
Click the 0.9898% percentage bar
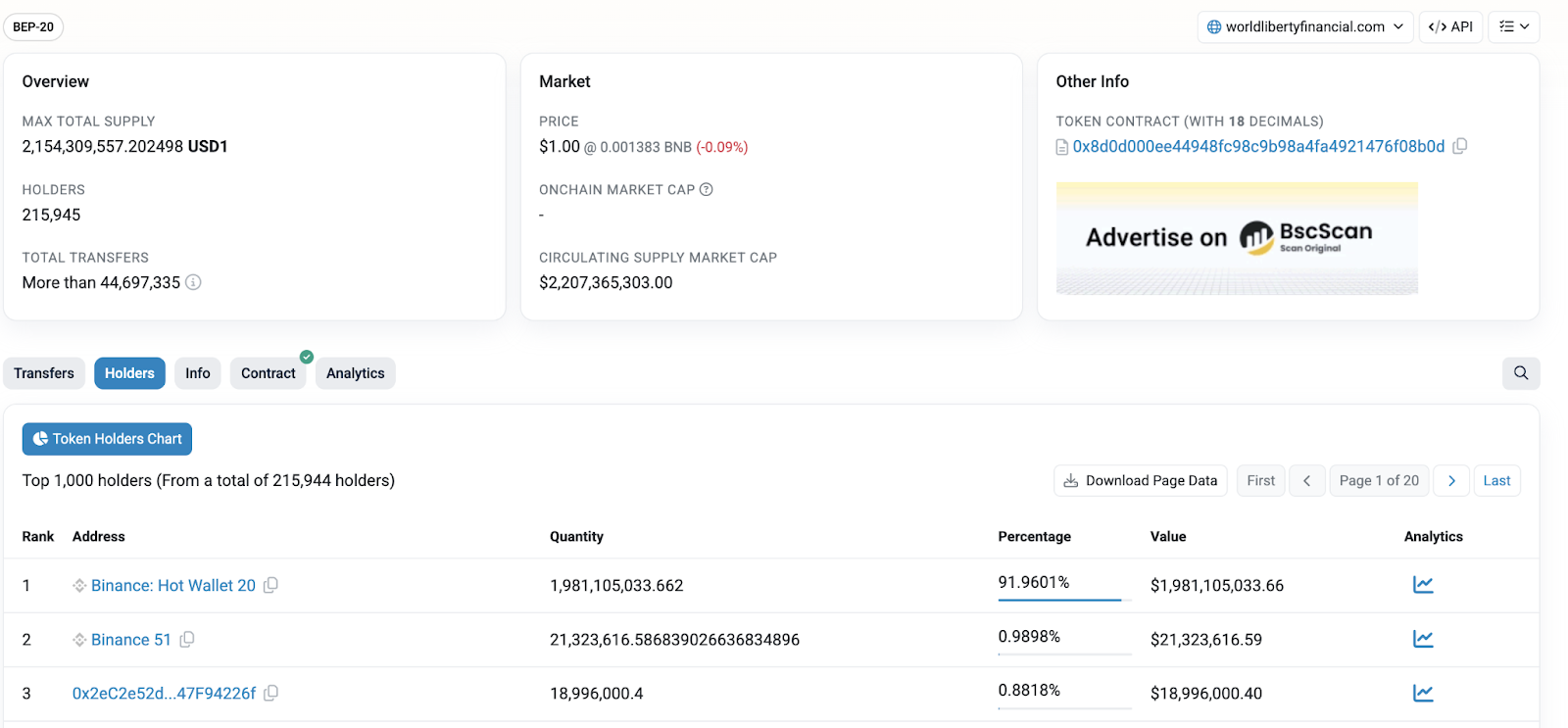pos(1064,654)
